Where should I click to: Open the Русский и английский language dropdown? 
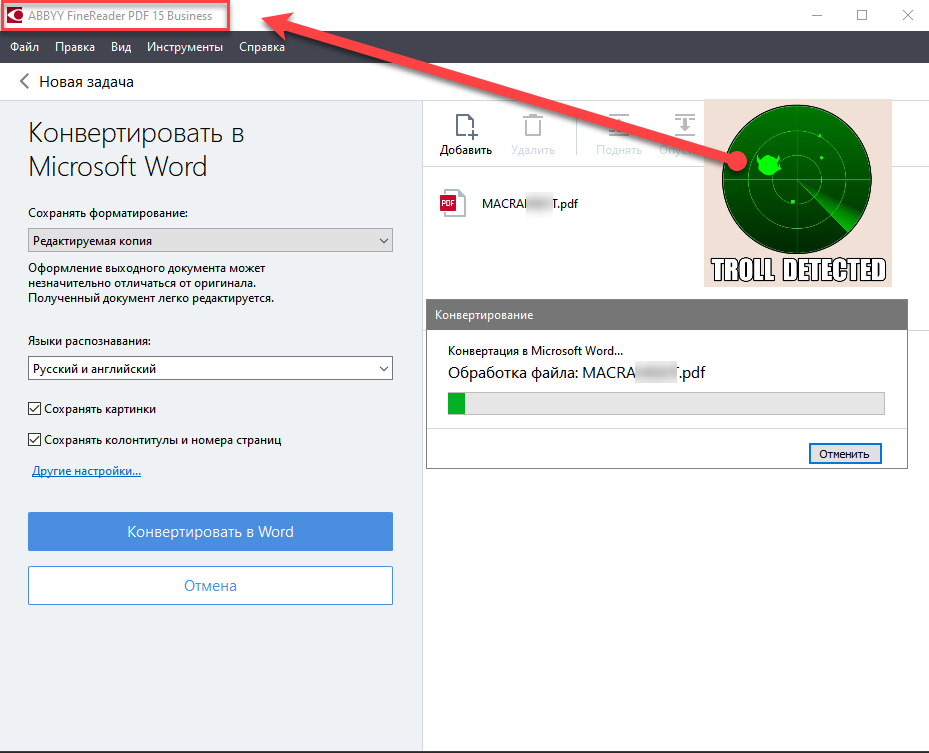tap(210, 369)
